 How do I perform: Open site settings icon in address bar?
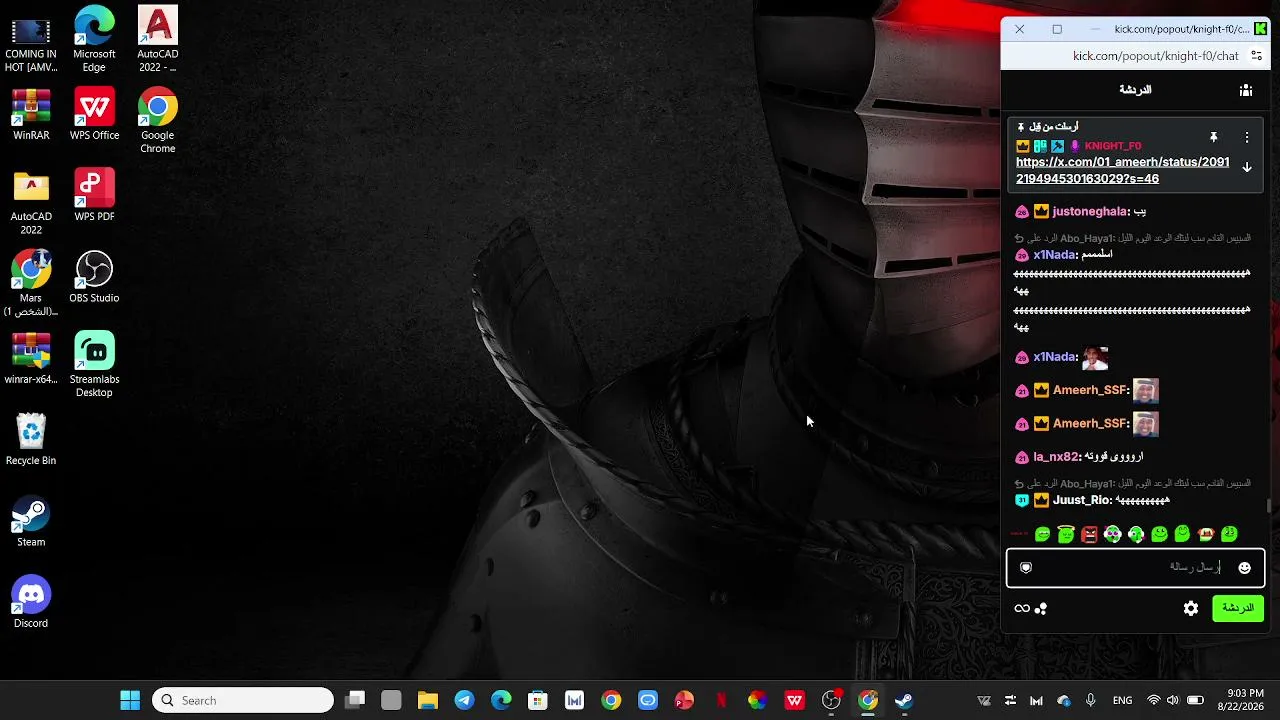(1256, 56)
